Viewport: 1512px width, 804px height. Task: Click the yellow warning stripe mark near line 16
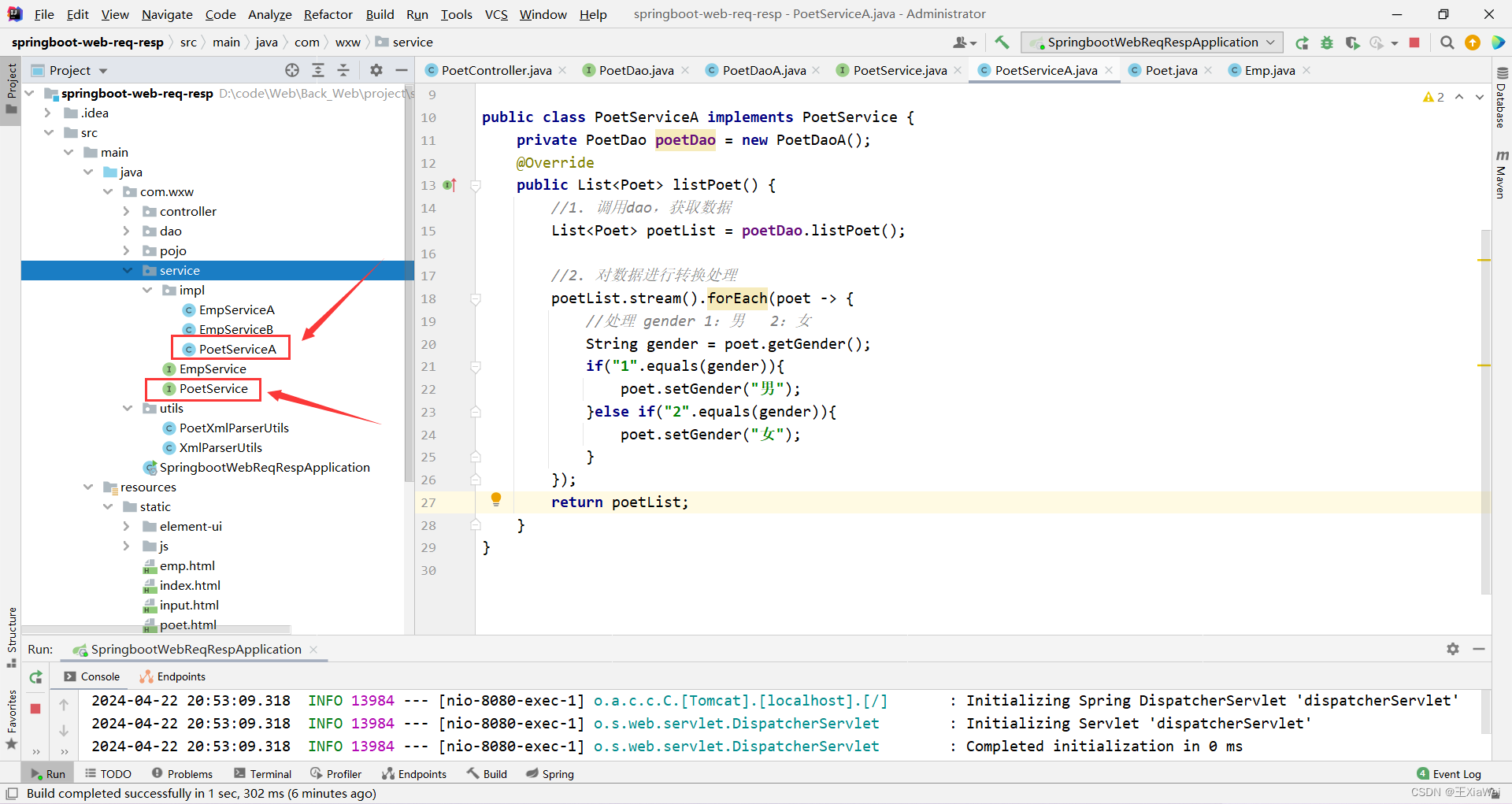[1484, 260]
